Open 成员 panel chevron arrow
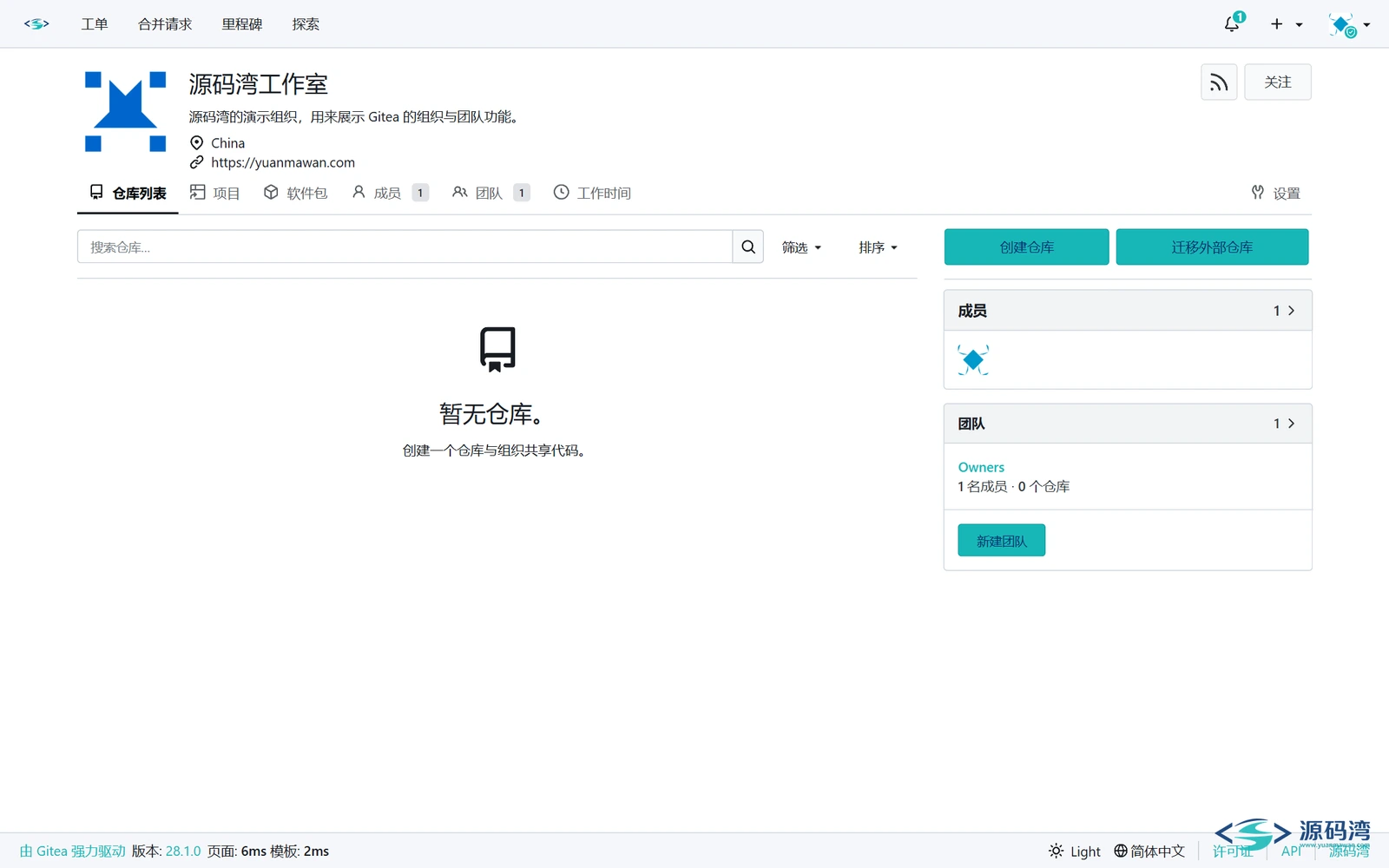Image resolution: width=1389 pixels, height=868 pixels. [1292, 311]
